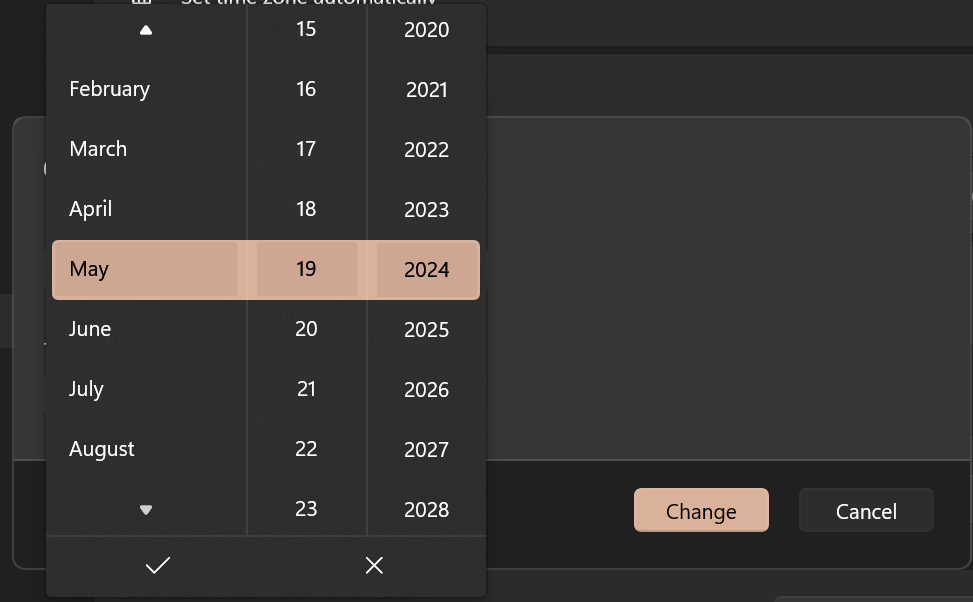973x602 pixels.
Task: Pick August from the month list
Action: pos(102,449)
